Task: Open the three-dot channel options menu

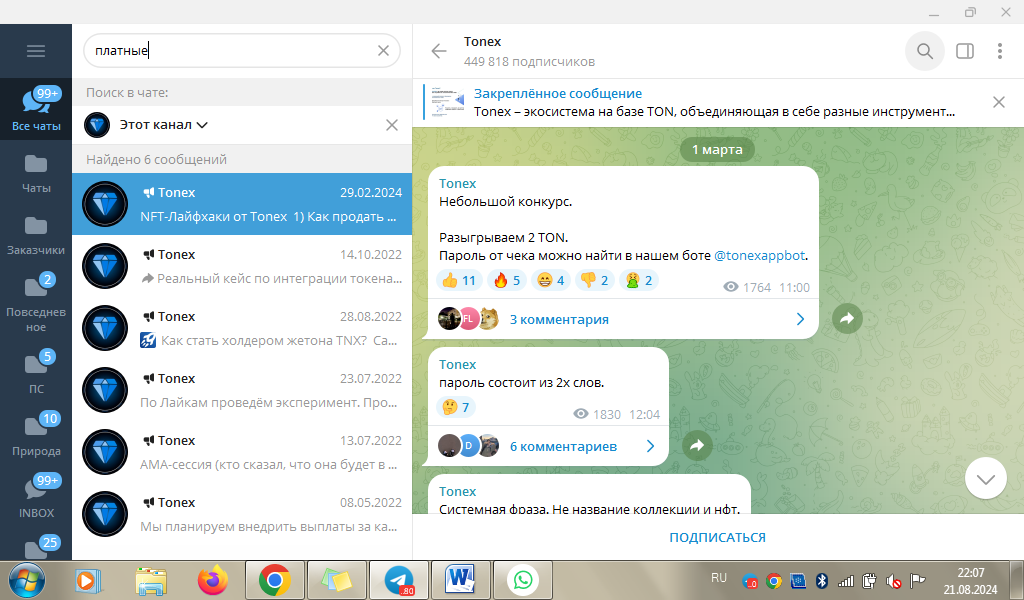Action: 1000,51
